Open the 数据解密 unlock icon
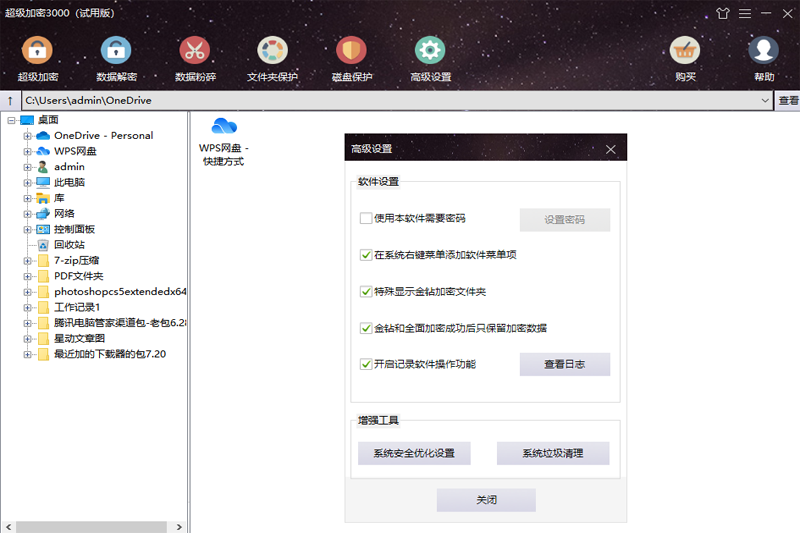This screenshot has width=800, height=533. 116,50
